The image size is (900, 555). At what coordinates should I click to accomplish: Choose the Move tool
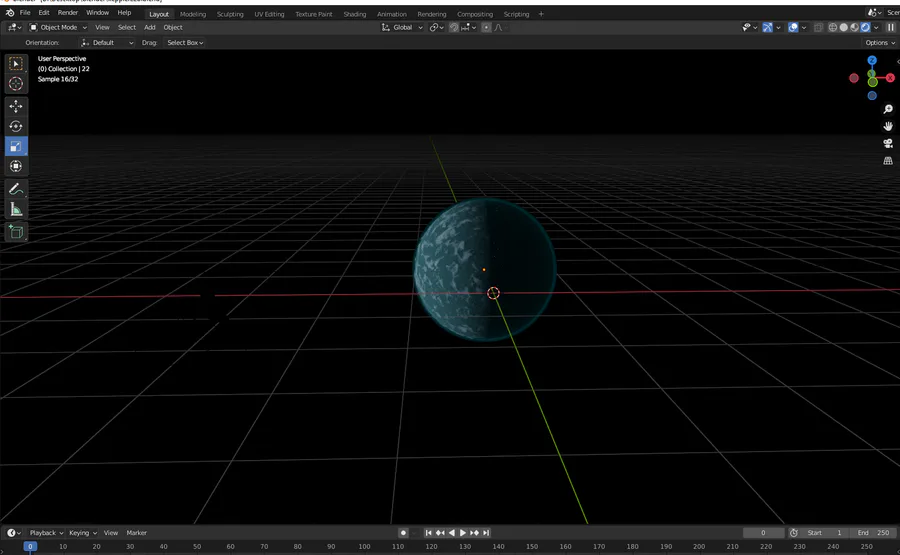[15, 106]
